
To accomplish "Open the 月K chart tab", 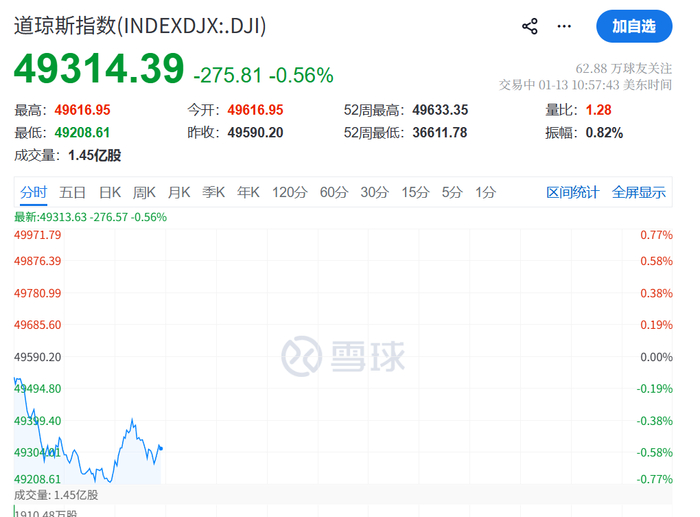I will [179, 192].
